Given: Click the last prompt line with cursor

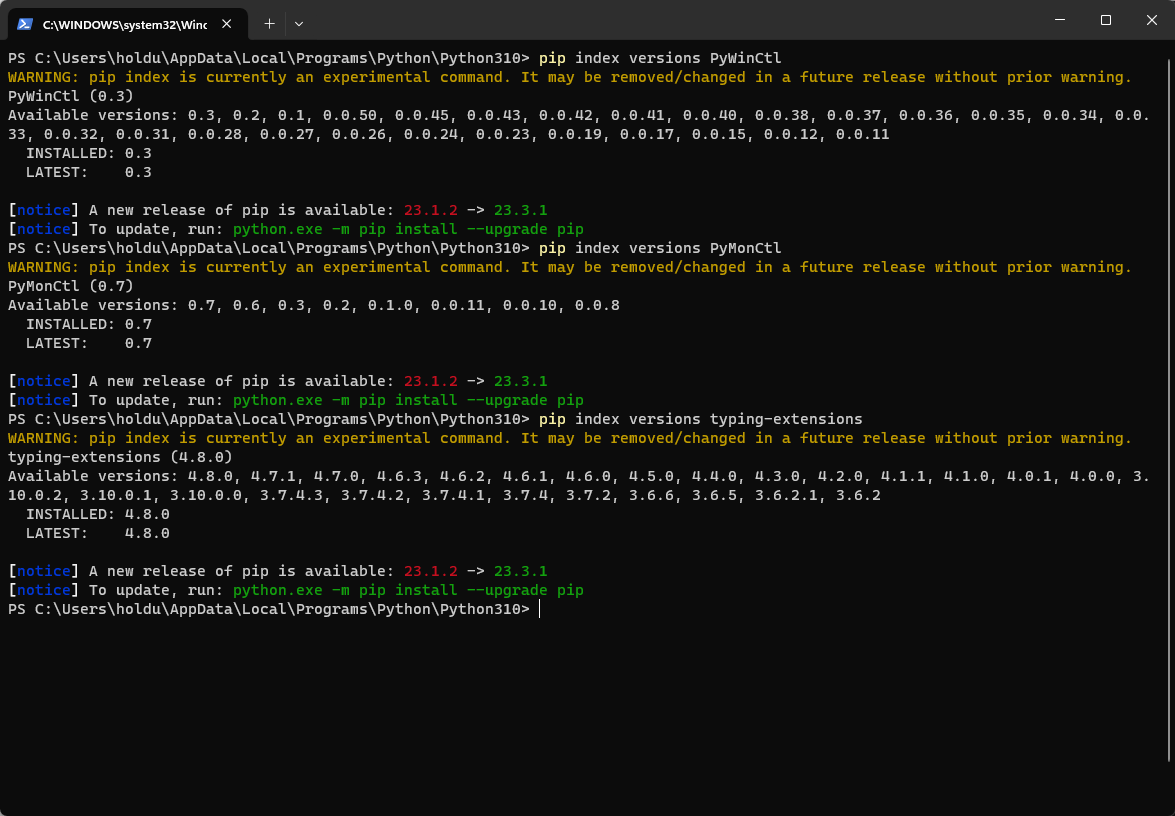Looking at the screenshot, I should (x=274, y=609).
